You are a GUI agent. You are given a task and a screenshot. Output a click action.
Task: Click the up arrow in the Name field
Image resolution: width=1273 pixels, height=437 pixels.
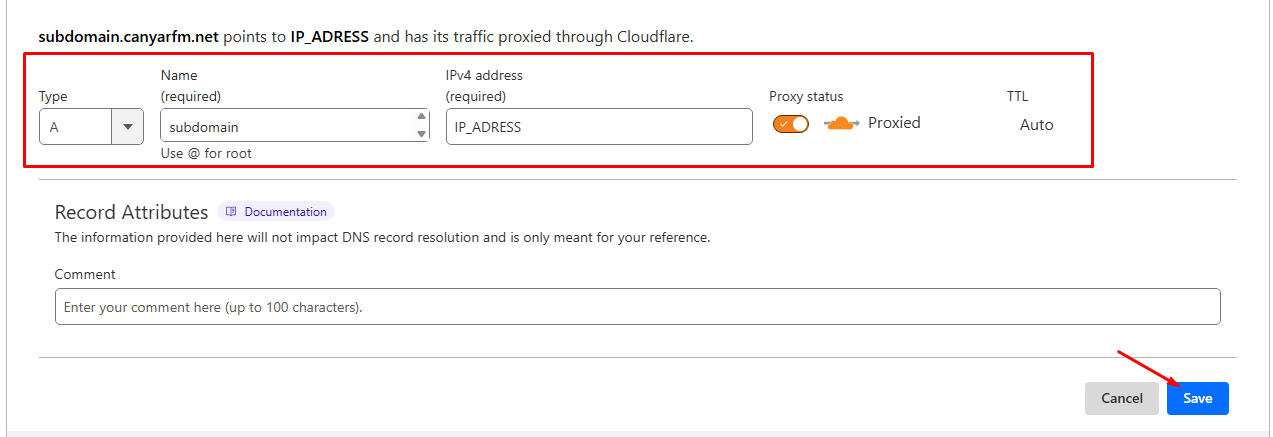click(421, 118)
